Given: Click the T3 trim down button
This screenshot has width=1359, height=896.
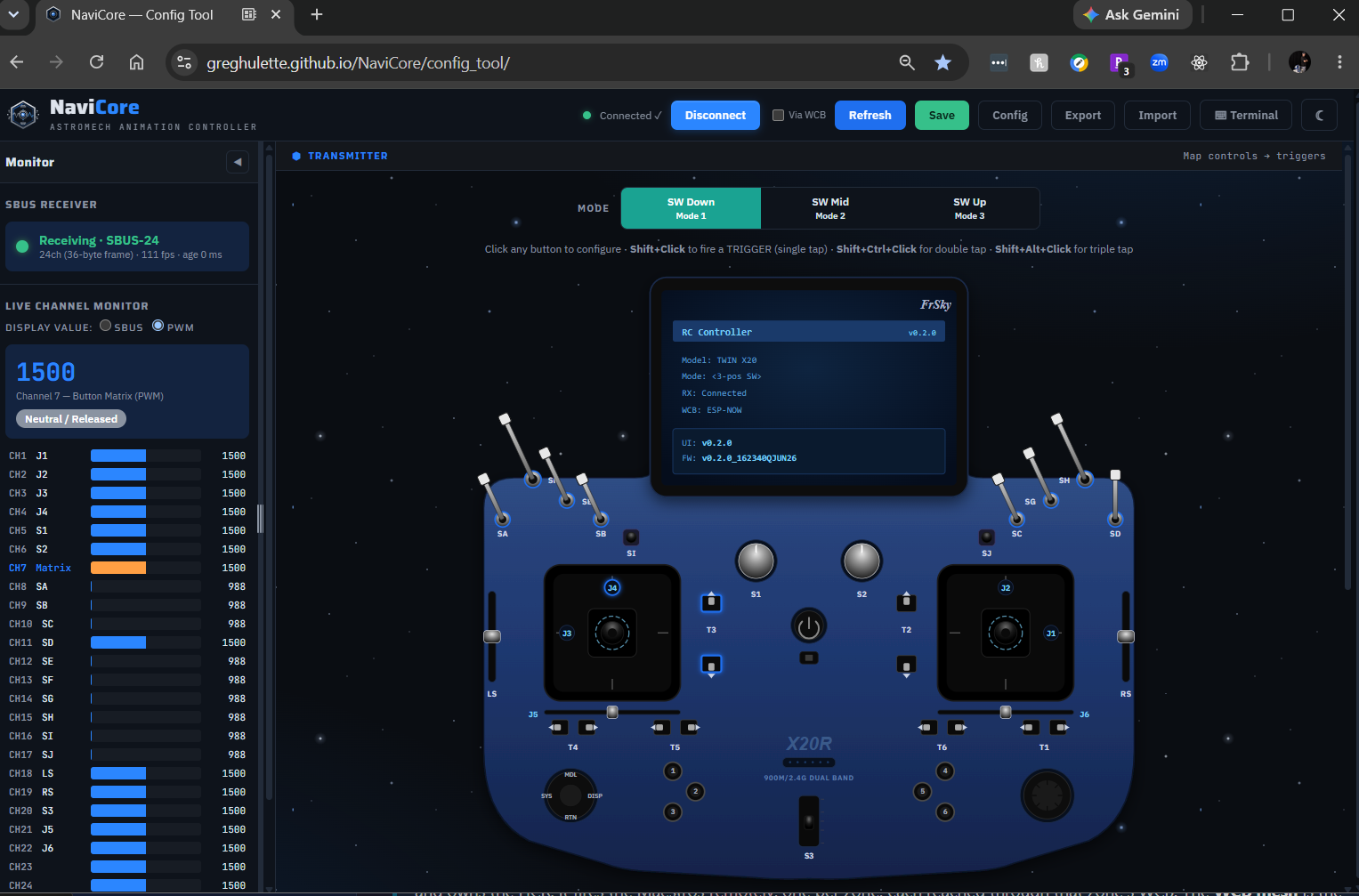Looking at the screenshot, I should 711,666.
